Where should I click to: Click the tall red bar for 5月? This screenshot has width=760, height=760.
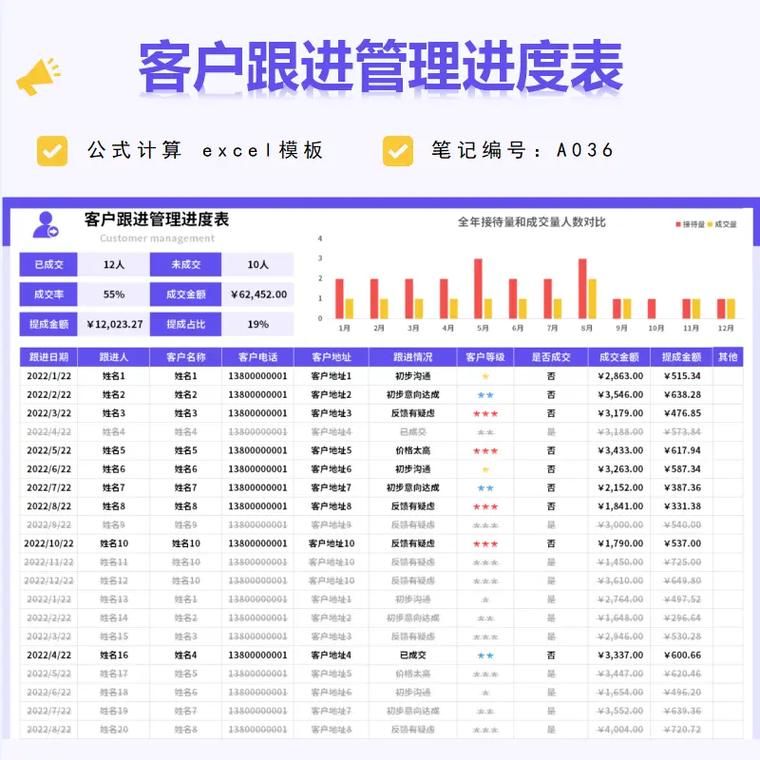pyautogui.click(x=478, y=288)
